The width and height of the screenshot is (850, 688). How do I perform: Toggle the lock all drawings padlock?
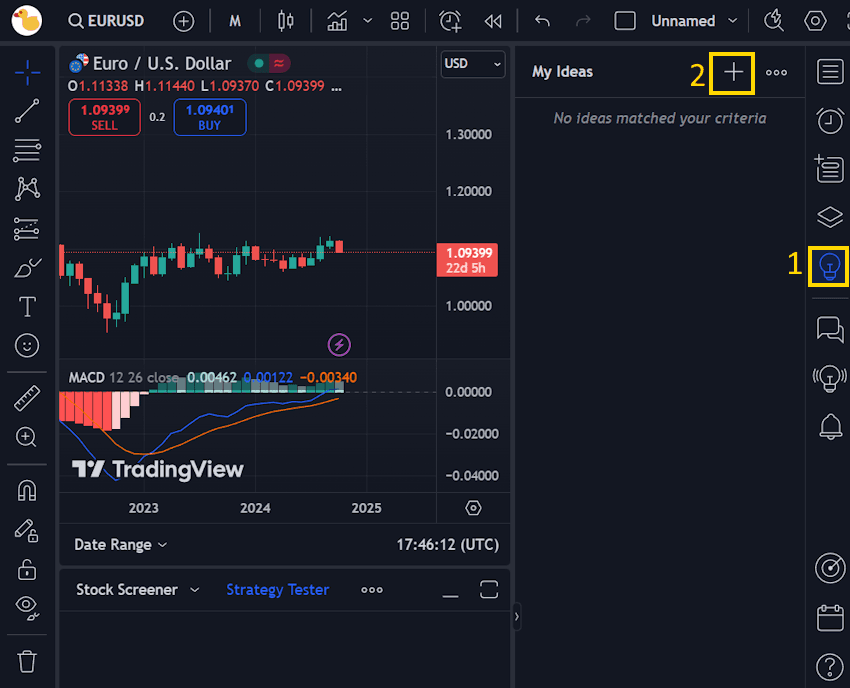pyautogui.click(x=26, y=569)
